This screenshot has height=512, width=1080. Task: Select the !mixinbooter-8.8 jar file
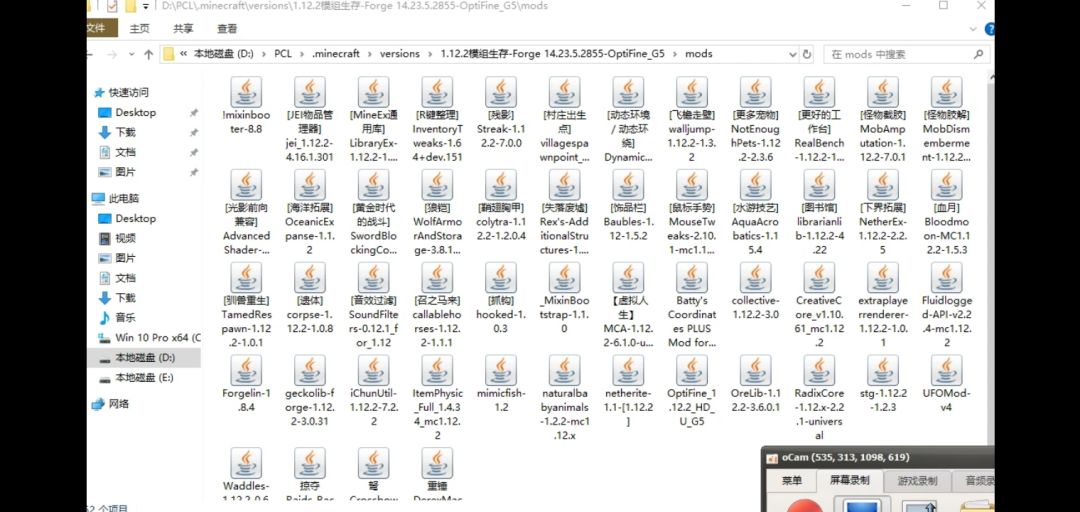(x=246, y=105)
